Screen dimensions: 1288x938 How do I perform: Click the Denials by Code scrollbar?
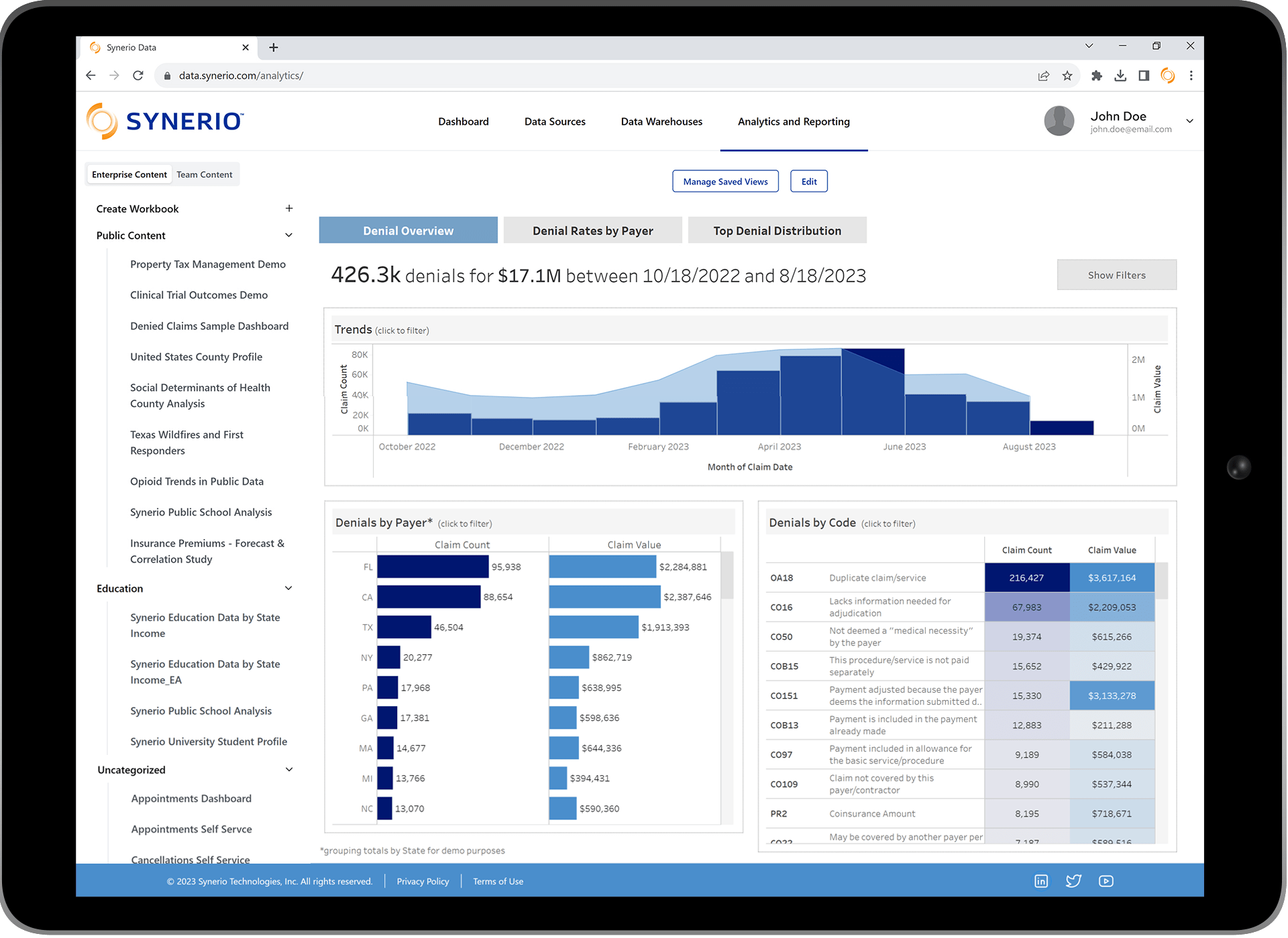point(1162,581)
